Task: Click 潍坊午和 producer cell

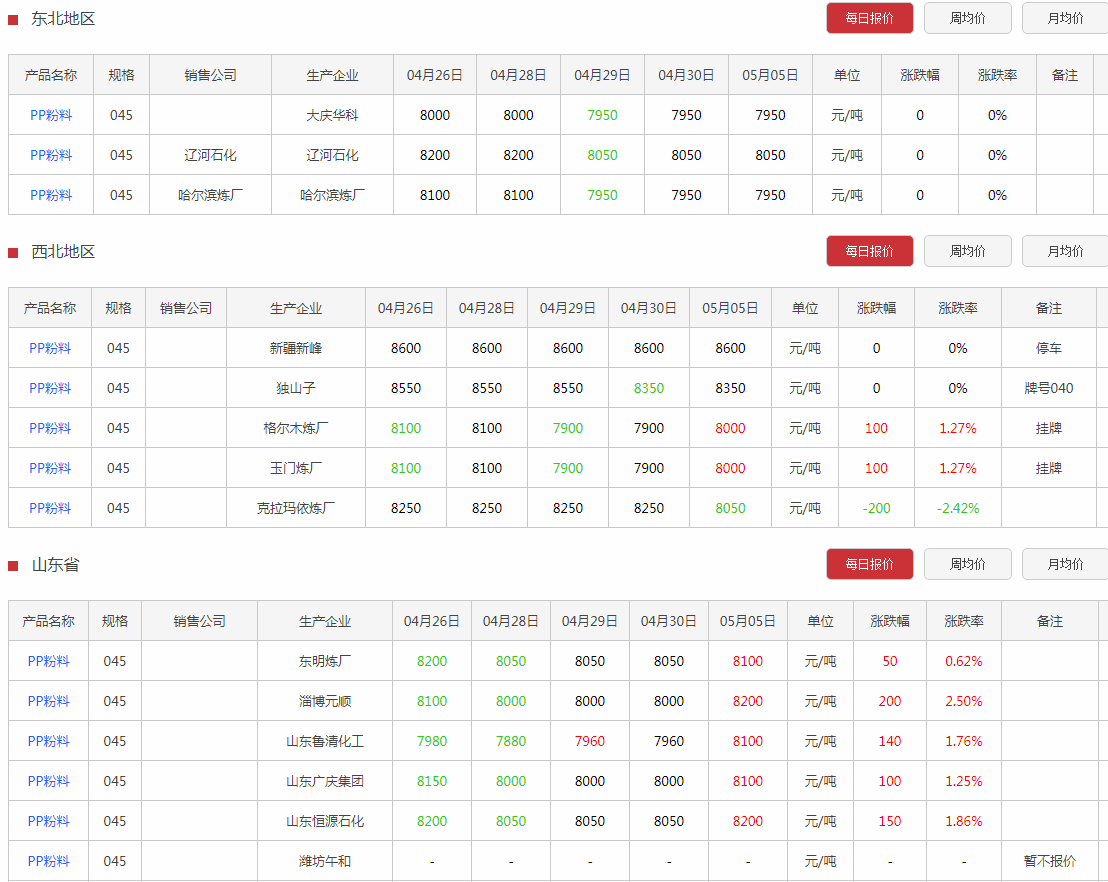Action: tap(324, 861)
